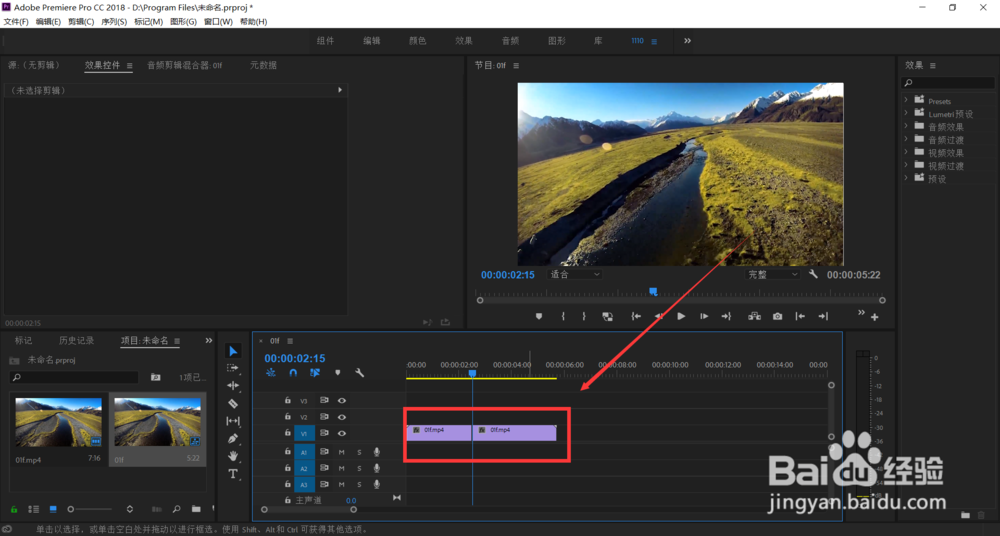Screen dimensions: 1000x536
Task: Select the Selection arrow tool
Action: coord(233,351)
